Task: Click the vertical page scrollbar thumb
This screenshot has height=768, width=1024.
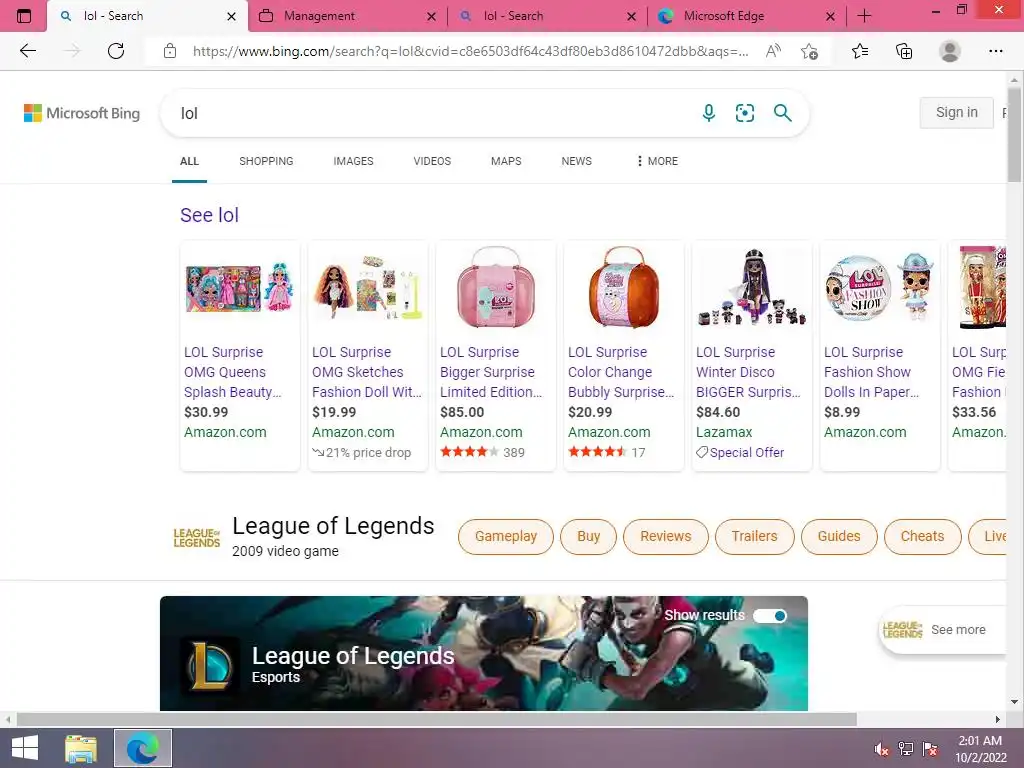Action: tap(1014, 134)
